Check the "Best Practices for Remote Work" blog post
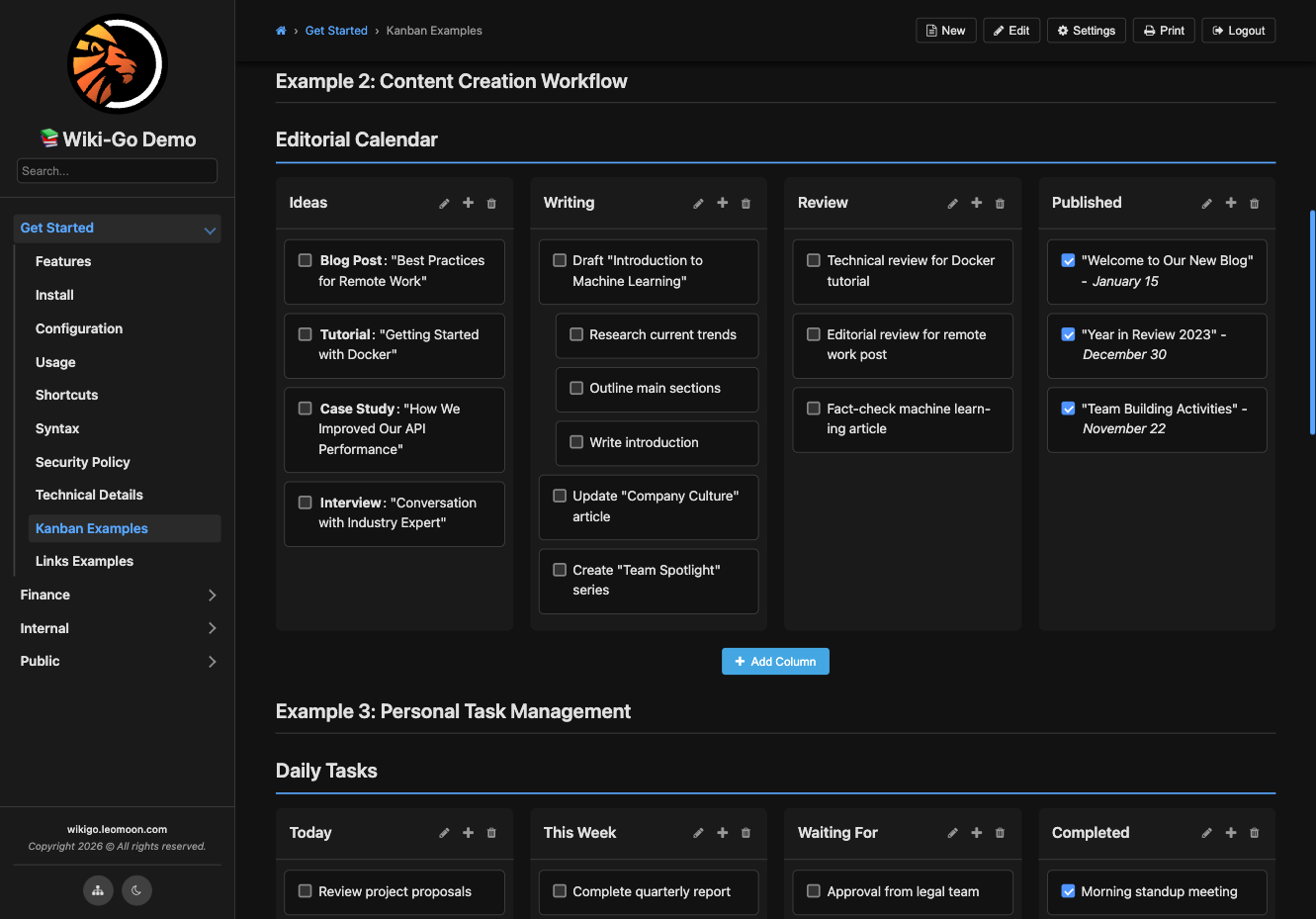Image resolution: width=1316 pixels, height=919 pixels. 306,260
